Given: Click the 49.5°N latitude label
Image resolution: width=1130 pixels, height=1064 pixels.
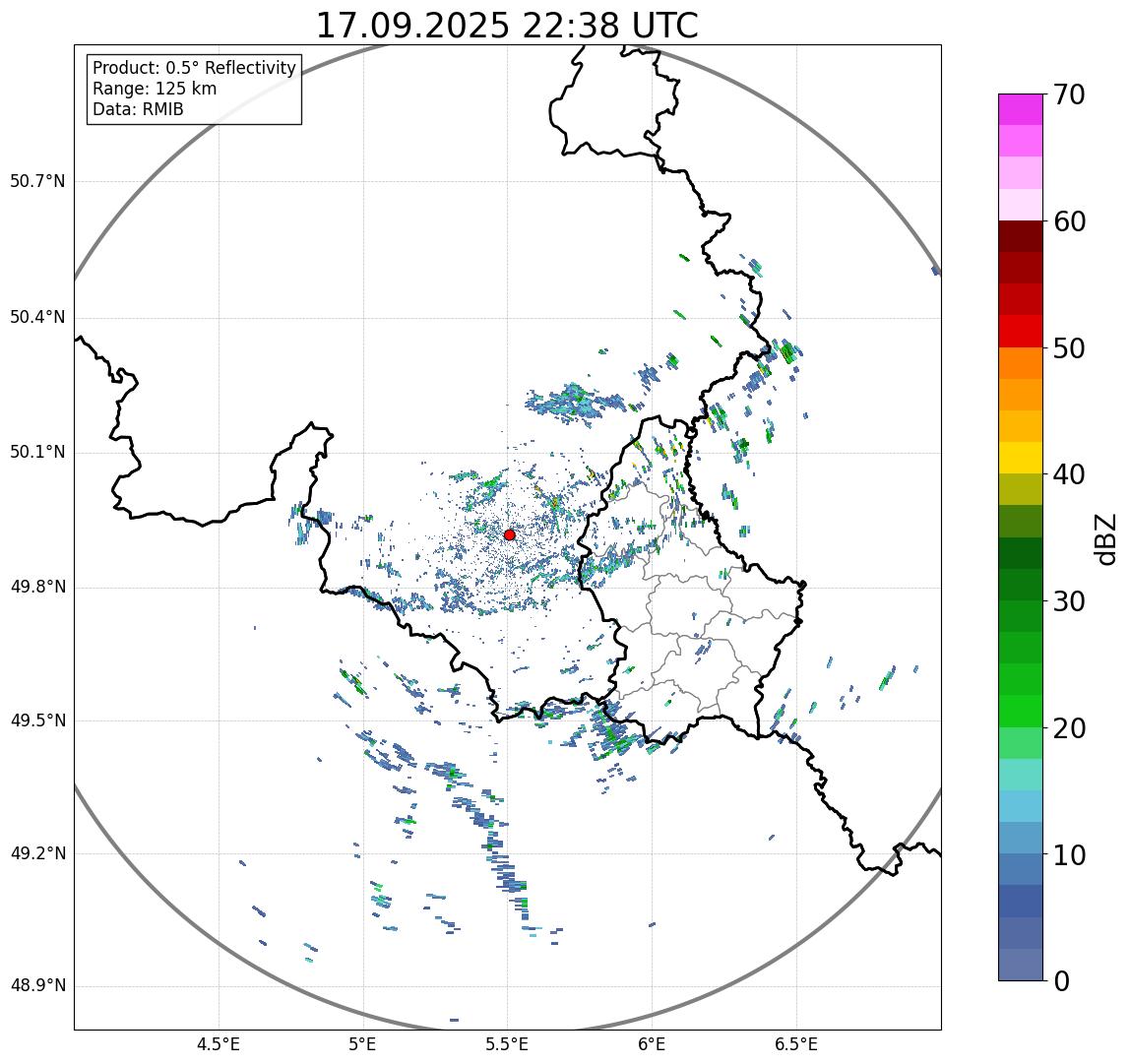Looking at the screenshot, I should [x=37, y=720].
